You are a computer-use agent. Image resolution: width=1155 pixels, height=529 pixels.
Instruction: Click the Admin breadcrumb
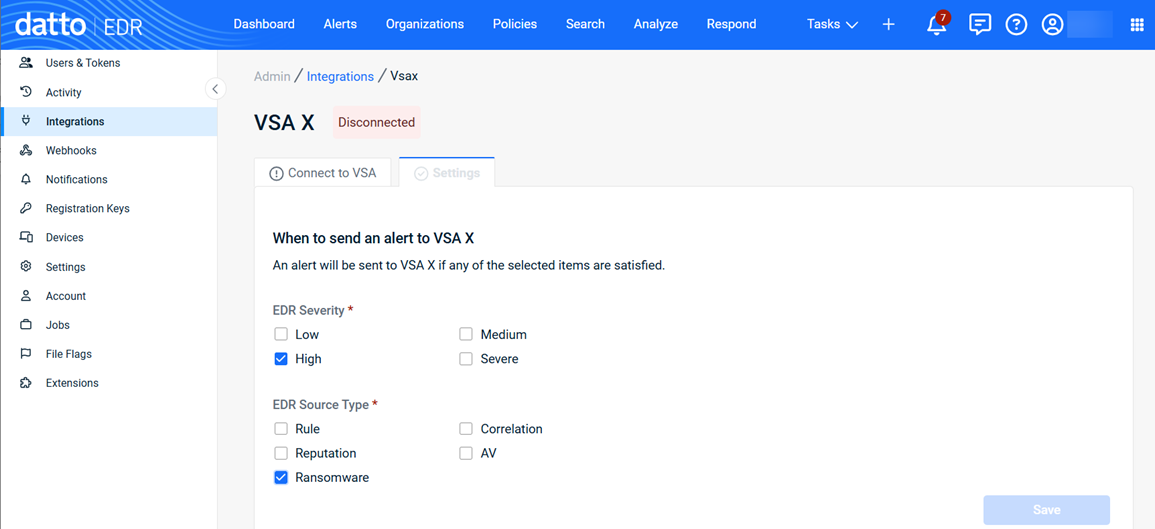coord(272,76)
